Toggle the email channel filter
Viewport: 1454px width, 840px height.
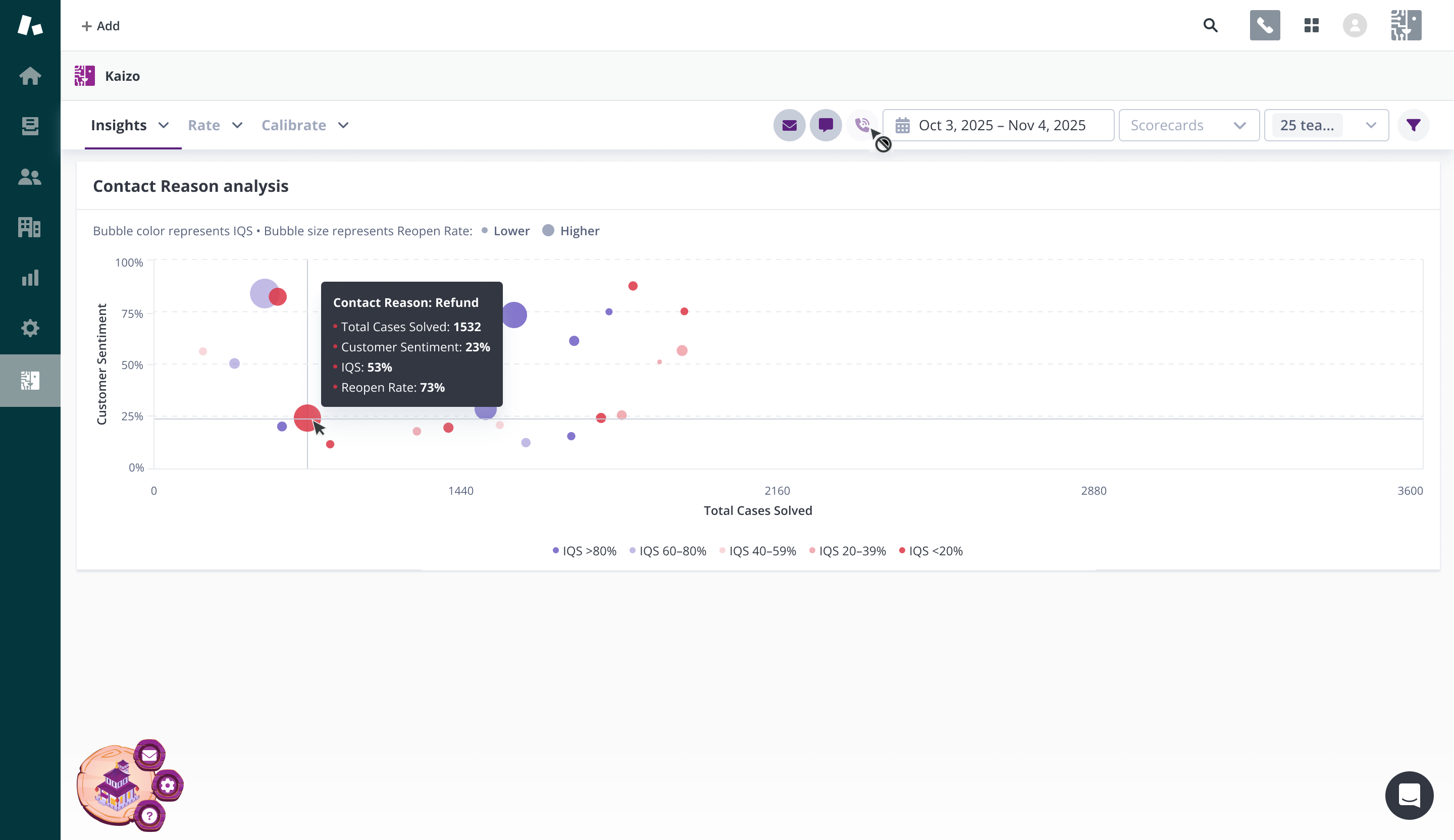click(x=789, y=125)
